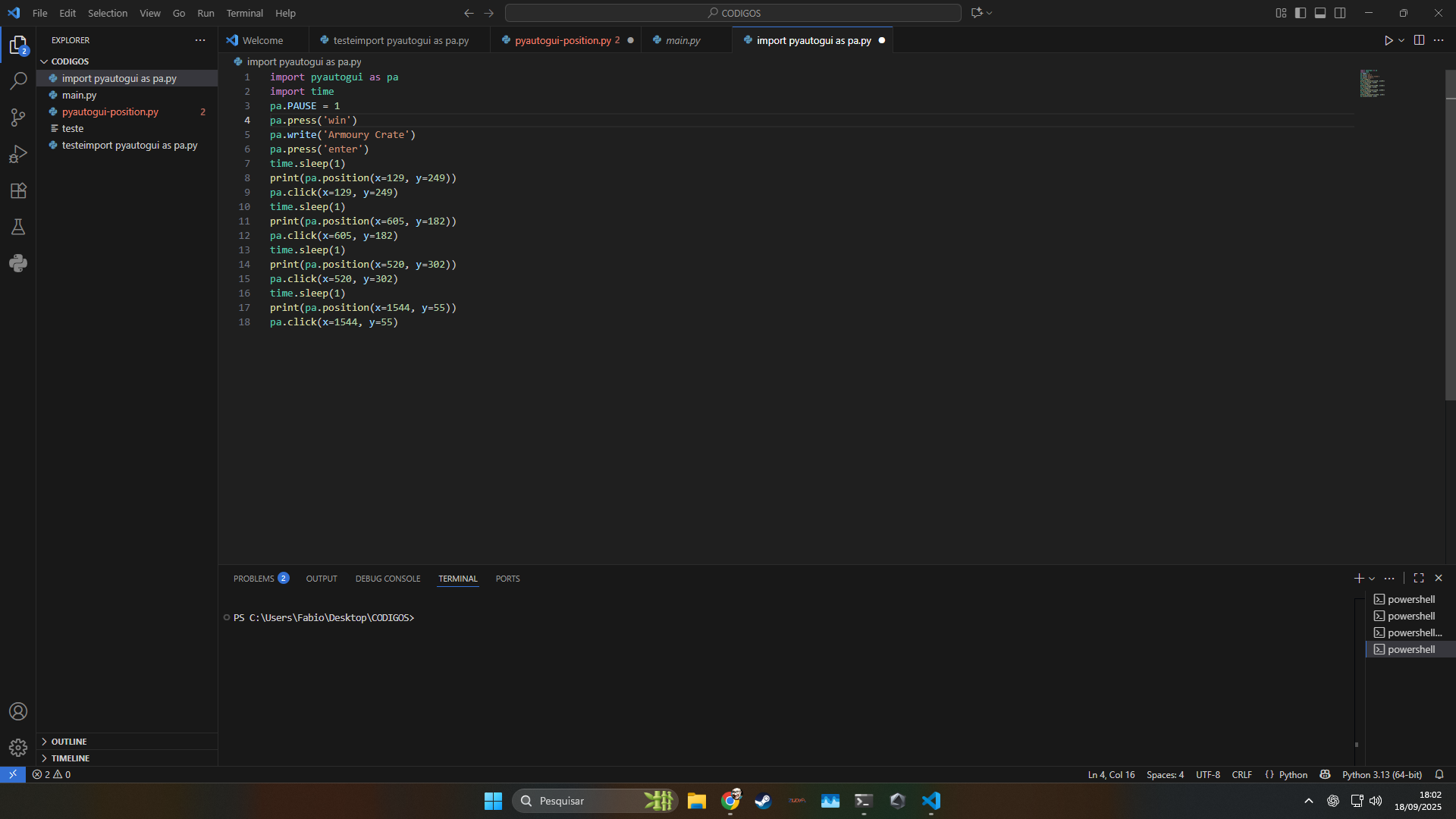
Task: Click the editor minimap preview
Action: (x=1373, y=83)
